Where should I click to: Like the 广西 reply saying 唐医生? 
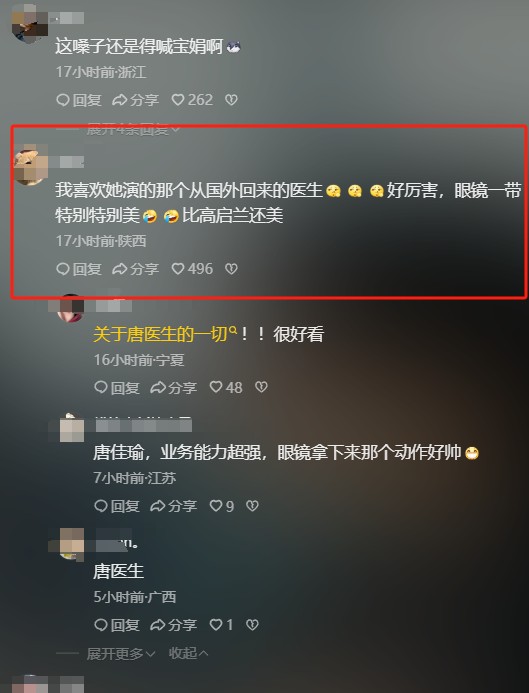pos(221,625)
